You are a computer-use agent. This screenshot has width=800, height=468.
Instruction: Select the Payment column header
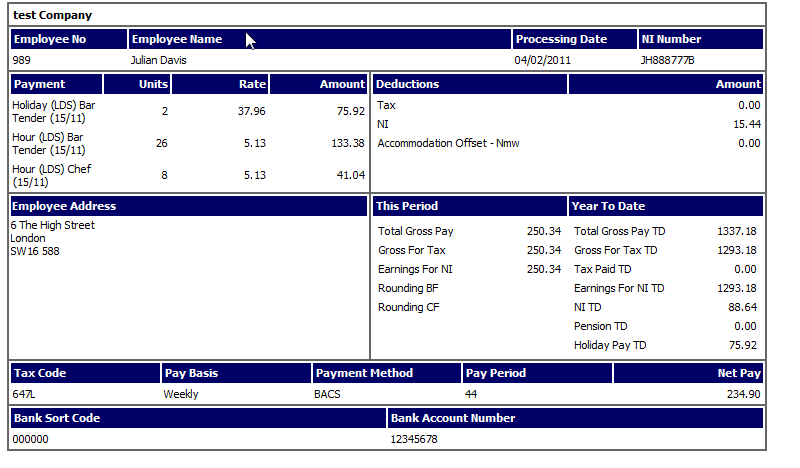coord(57,84)
